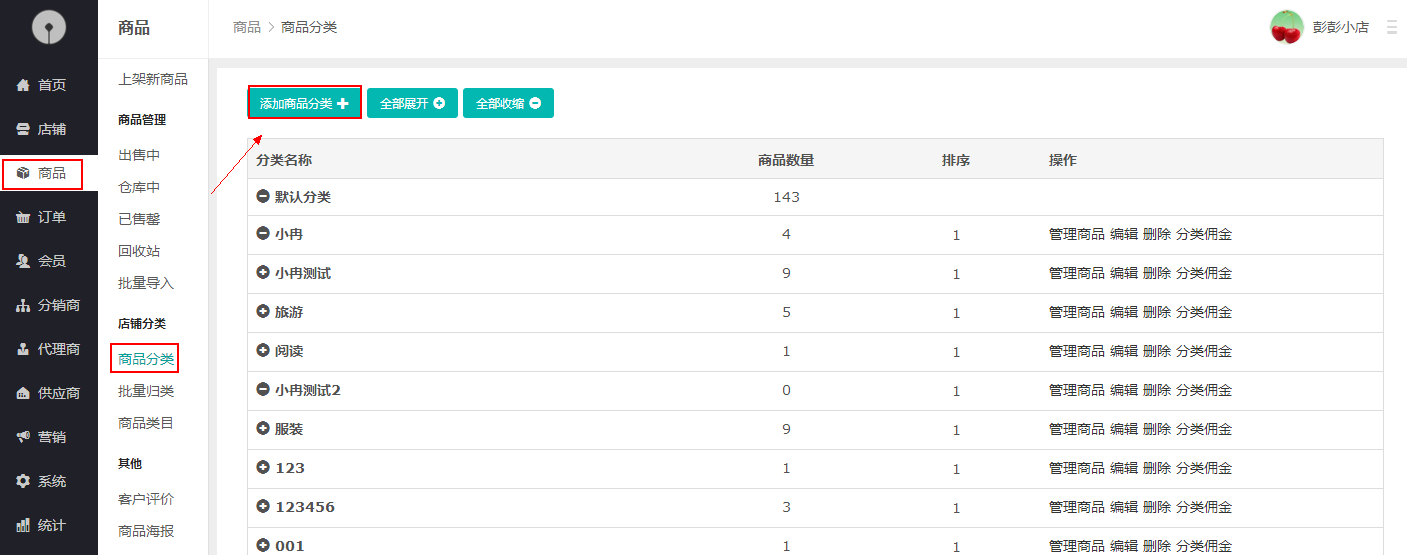Click the store icon beside 店铺
The height and width of the screenshot is (555, 1407).
[x=23, y=130]
